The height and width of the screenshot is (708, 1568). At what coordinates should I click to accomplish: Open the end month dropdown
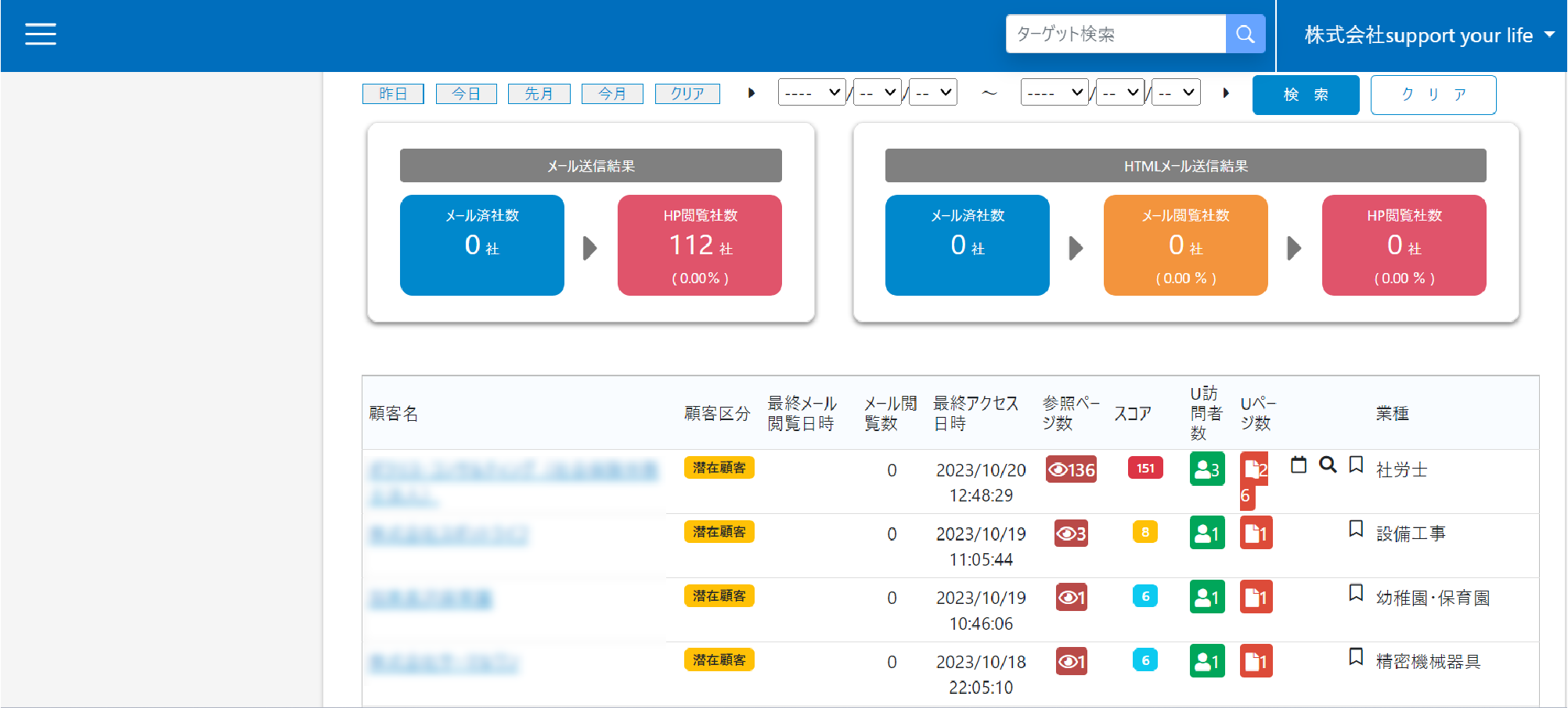pyautogui.click(x=1119, y=92)
